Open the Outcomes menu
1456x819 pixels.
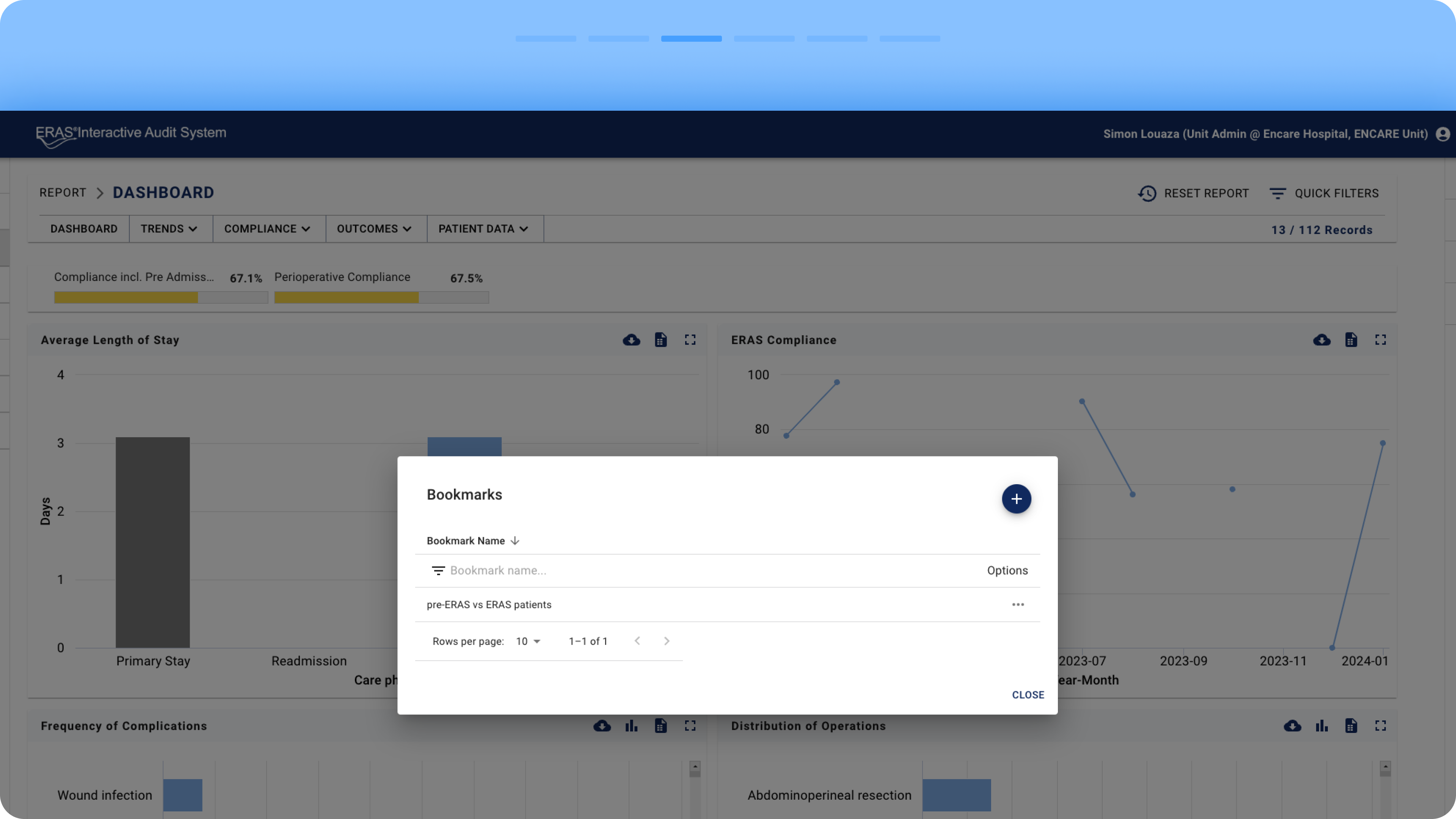point(373,229)
